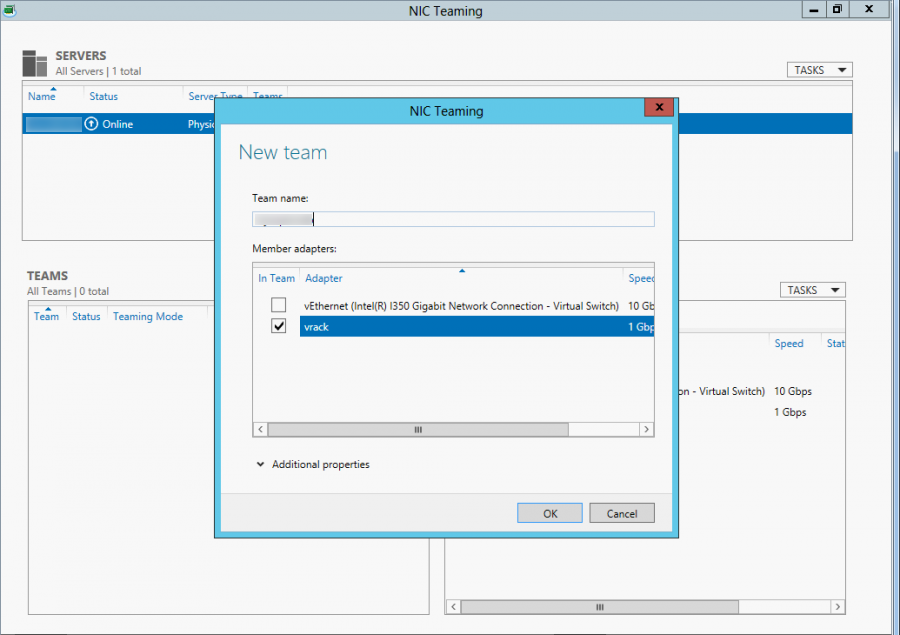Screen dimensions: 900x635
Task: Click the NIC Teaming application icon in title bar
Action: [10, 10]
